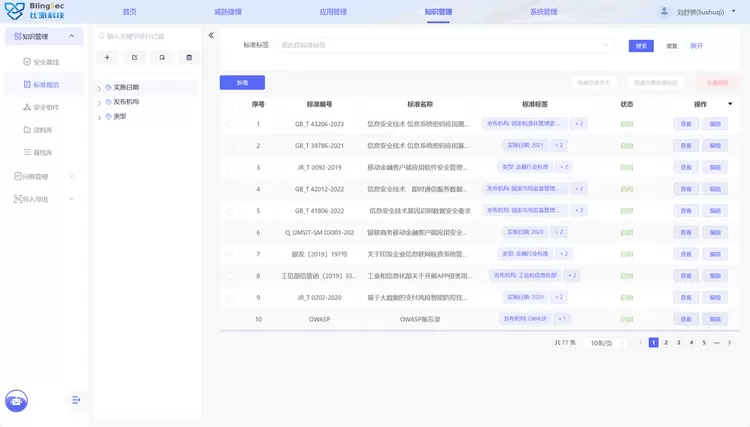
Task: Click the trash icon in tree toolbar
Action: tap(188, 58)
